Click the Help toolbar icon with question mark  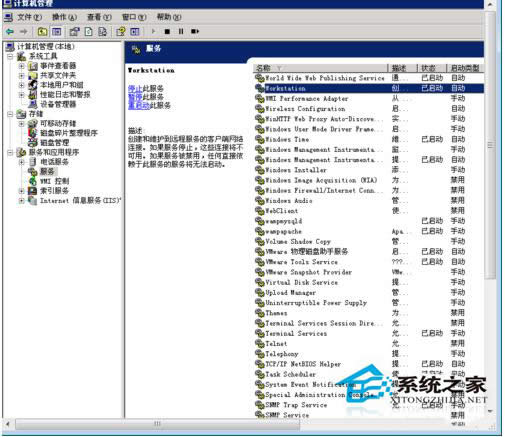coord(121,32)
